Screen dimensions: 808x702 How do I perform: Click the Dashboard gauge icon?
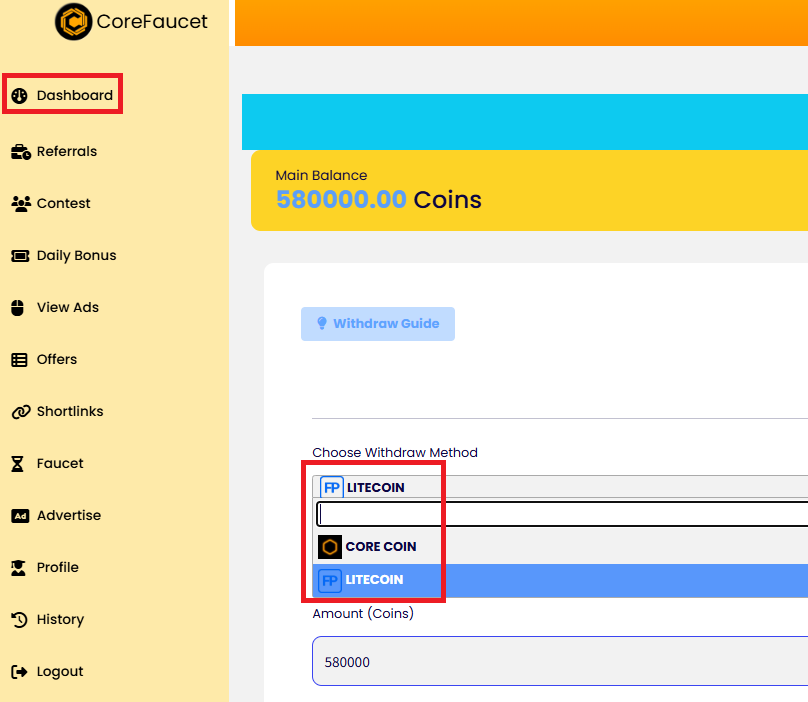pos(20,95)
